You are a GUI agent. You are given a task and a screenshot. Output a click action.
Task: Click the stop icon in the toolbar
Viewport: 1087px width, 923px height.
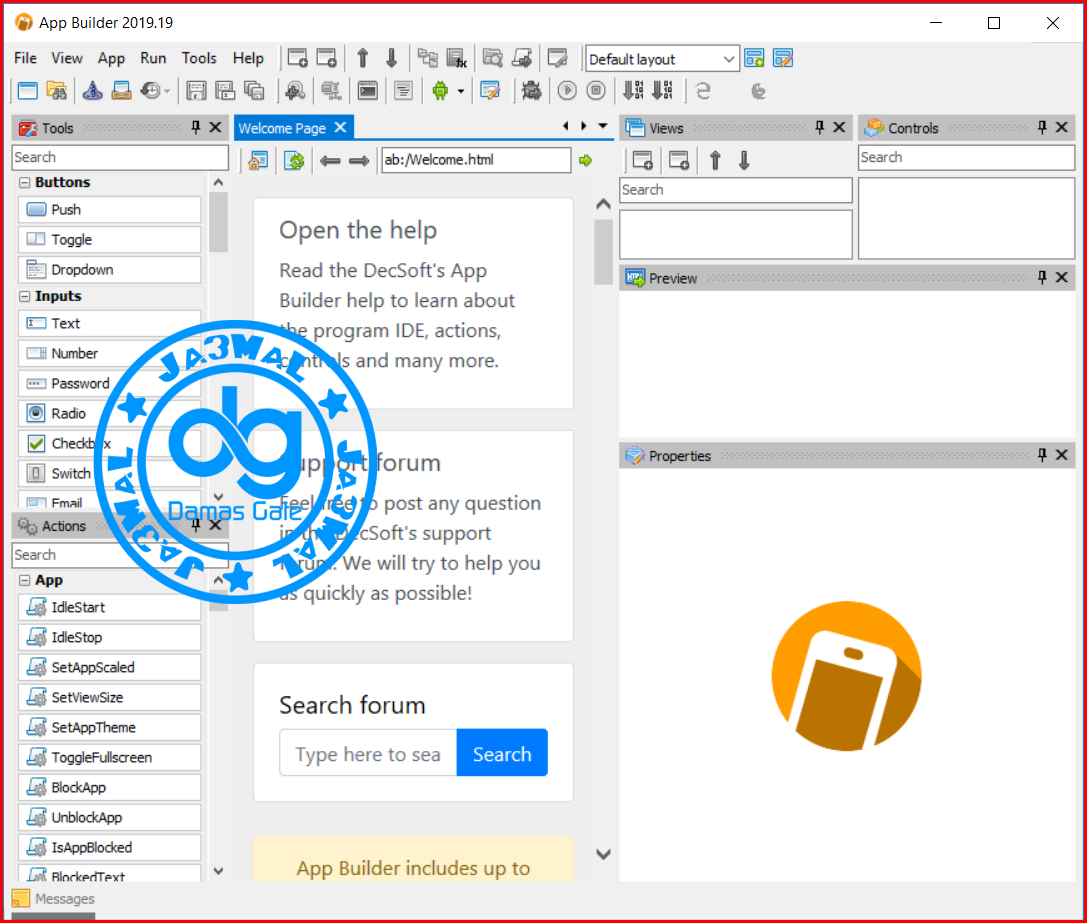596,91
